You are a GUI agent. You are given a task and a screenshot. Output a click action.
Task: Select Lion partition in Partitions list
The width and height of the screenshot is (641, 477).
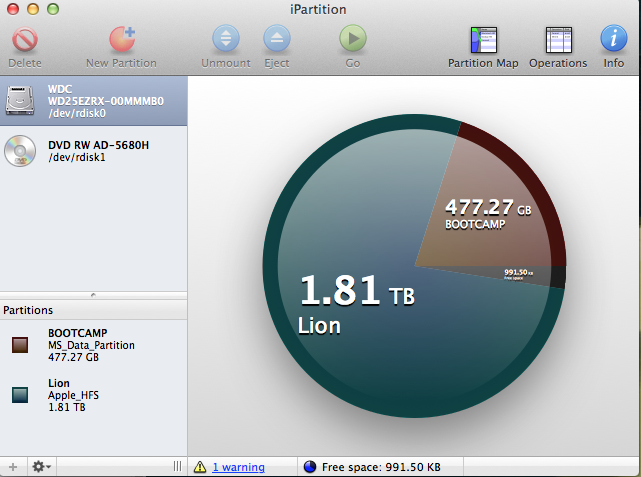click(94, 395)
